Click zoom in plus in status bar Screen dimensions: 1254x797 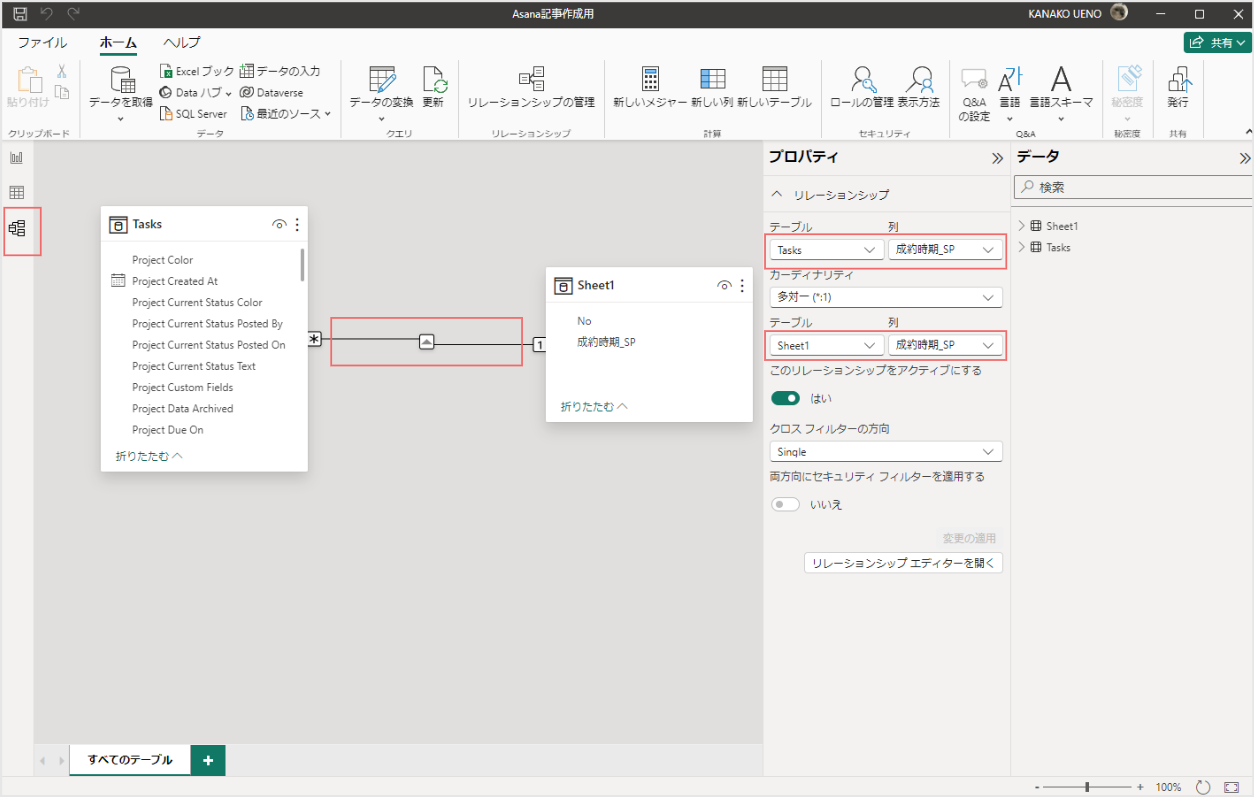1140,787
